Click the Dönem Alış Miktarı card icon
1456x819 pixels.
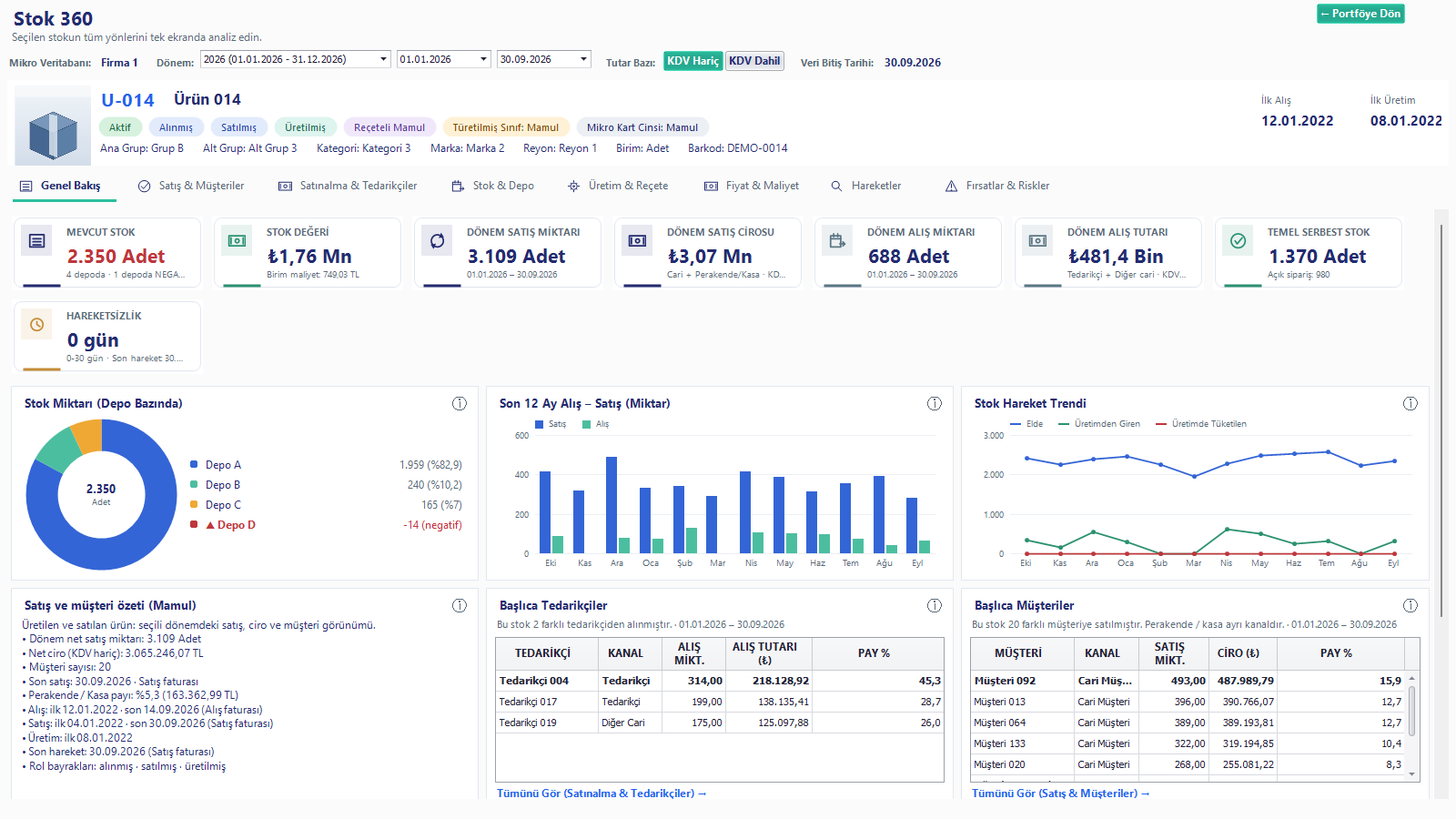838,241
